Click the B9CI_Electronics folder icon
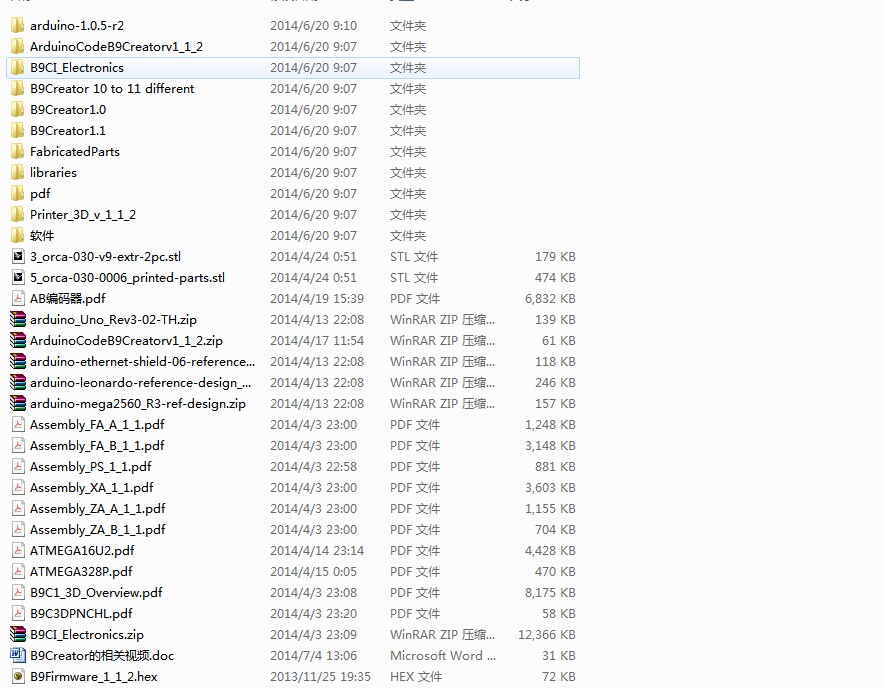This screenshot has height=688, width=882. [x=17, y=68]
